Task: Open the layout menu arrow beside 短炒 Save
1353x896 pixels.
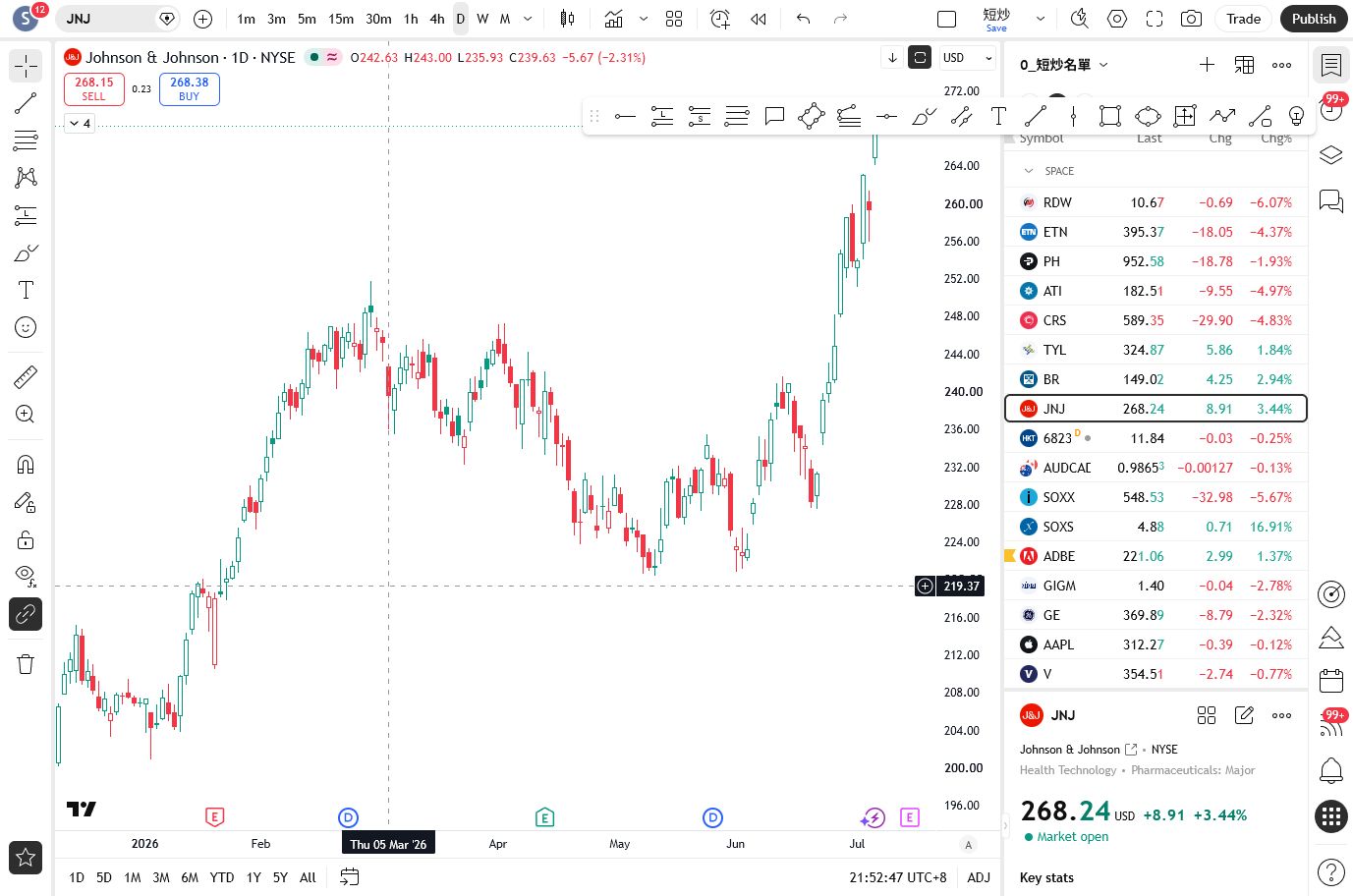Action: point(1041,19)
